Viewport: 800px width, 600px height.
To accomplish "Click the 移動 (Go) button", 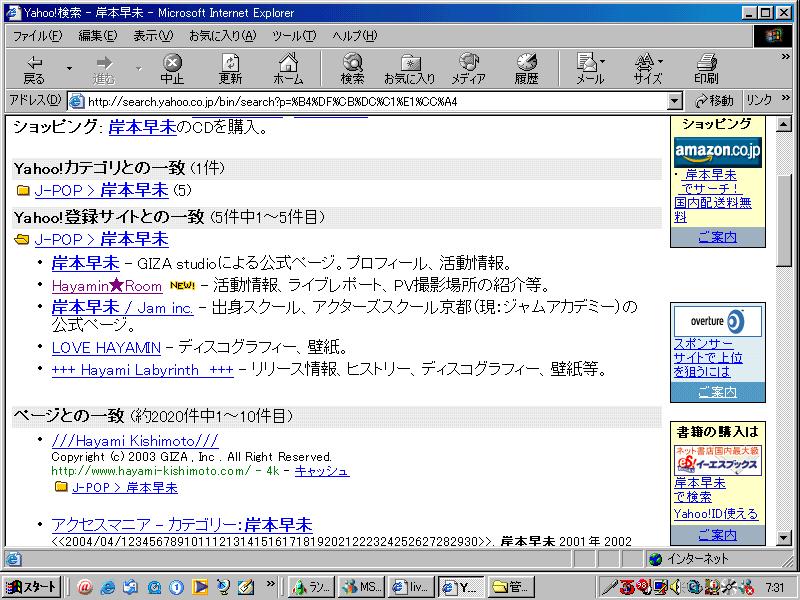I will (x=714, y=101).
